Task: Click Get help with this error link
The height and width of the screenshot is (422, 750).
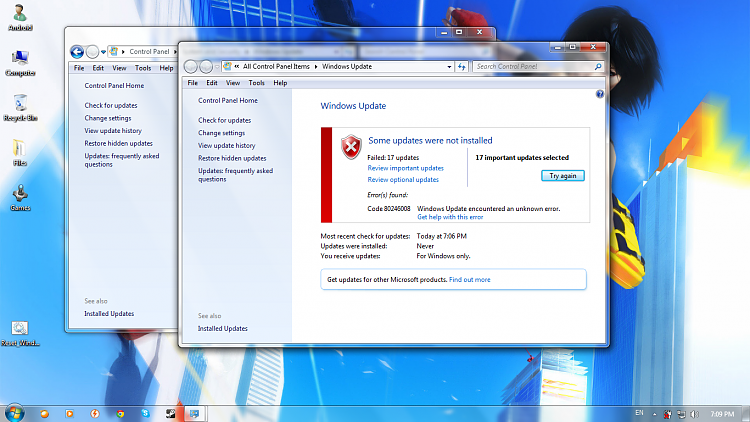Action: coord(450,217)
